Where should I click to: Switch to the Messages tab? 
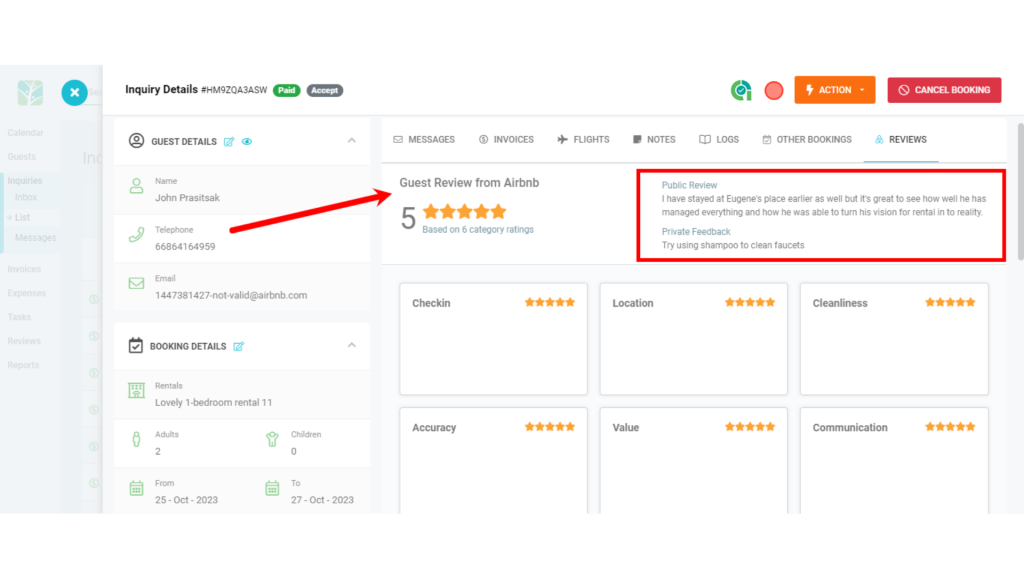pyautogui.click(x=424, y=140)
